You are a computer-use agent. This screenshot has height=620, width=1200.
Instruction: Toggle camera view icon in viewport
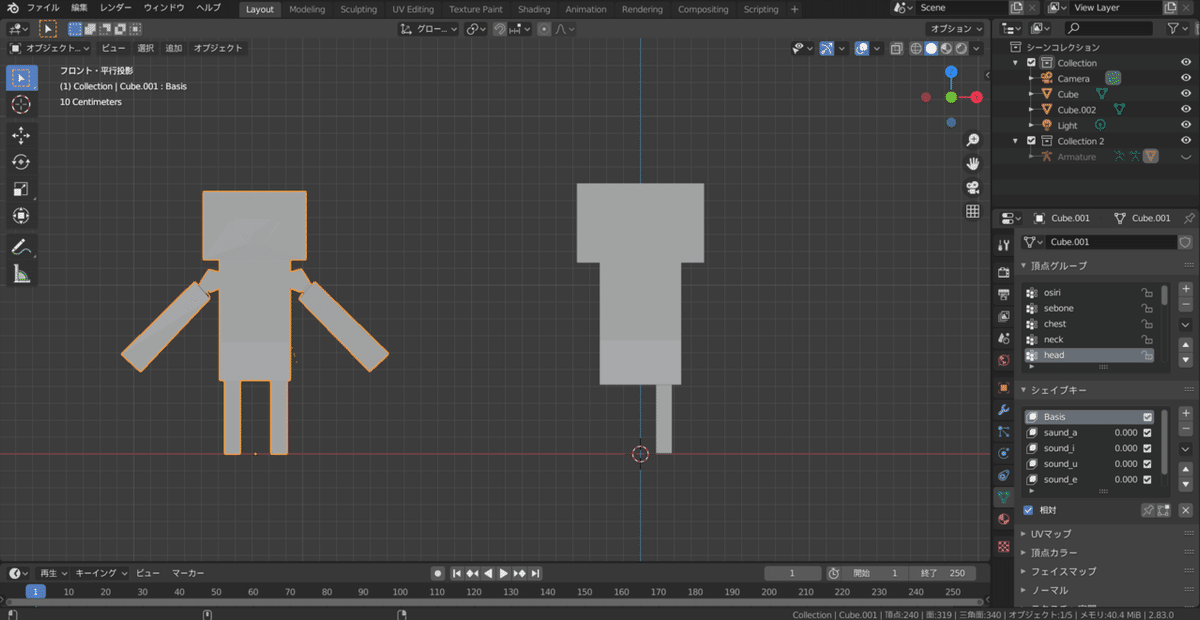[972, 188]
